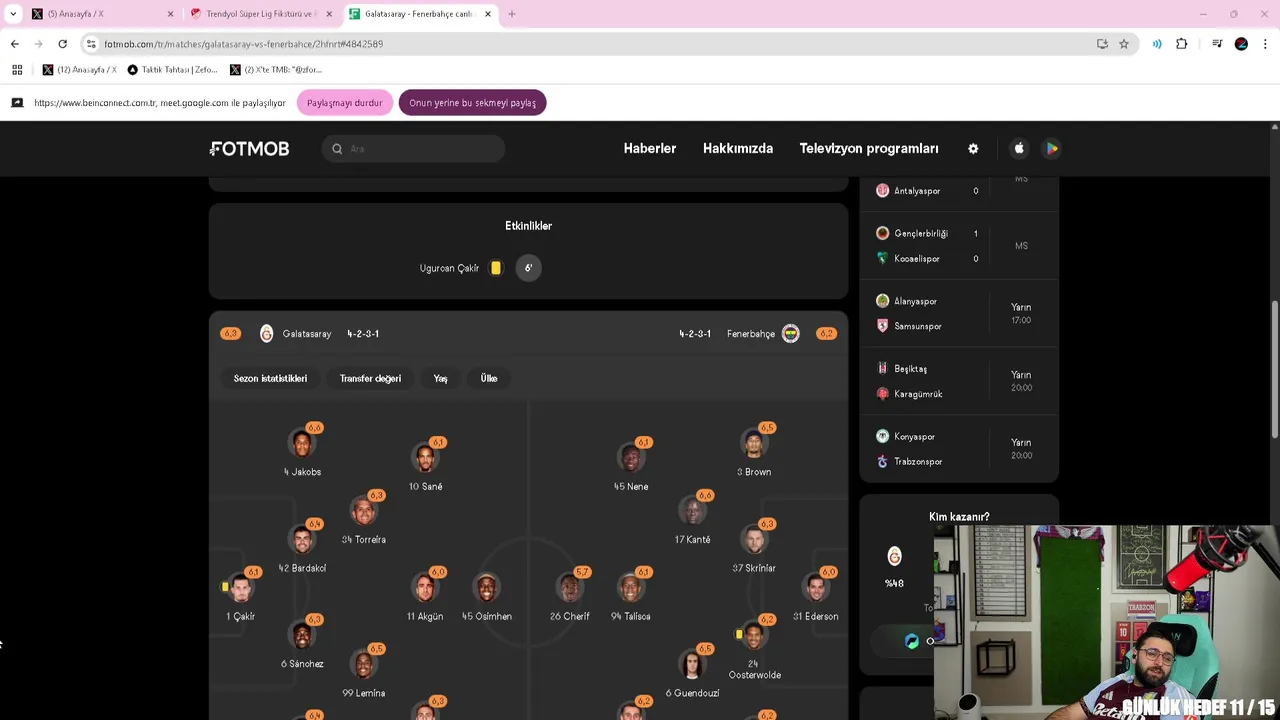Click the Google Play icon
The height and width of the screenshot is (720, 1280).
coord(1051,148)
